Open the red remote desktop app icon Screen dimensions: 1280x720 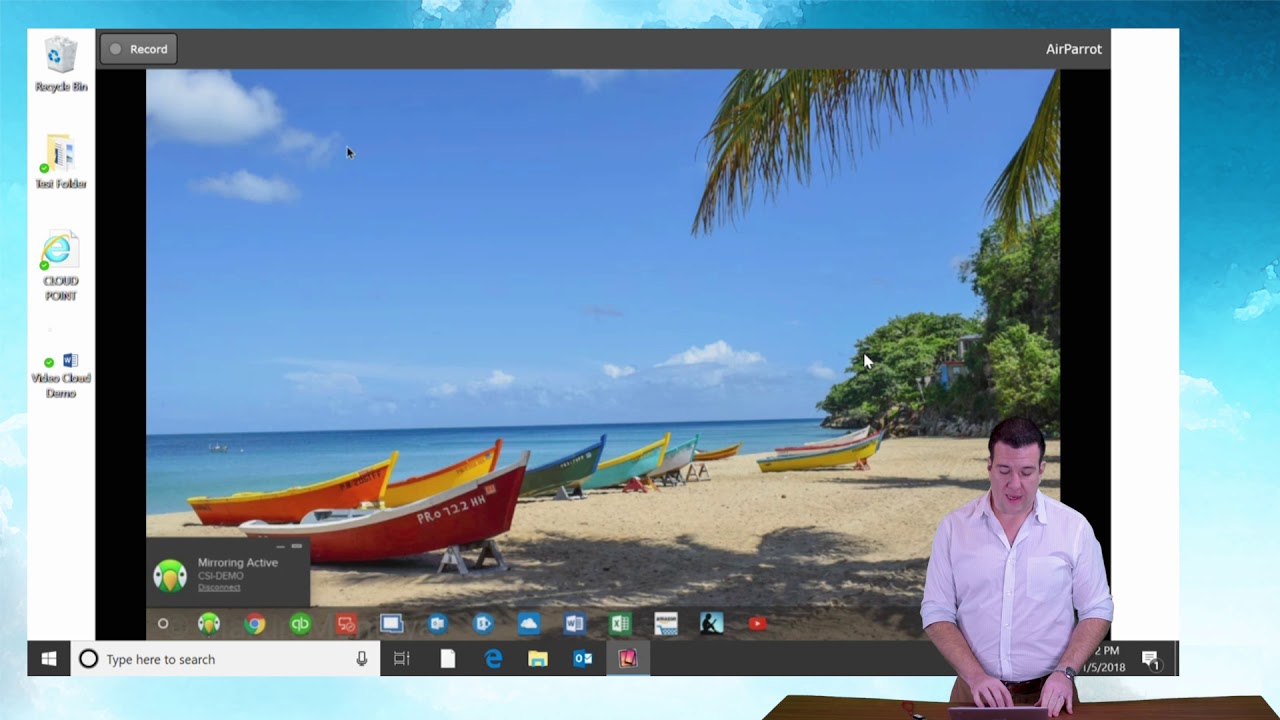(346, 624)
